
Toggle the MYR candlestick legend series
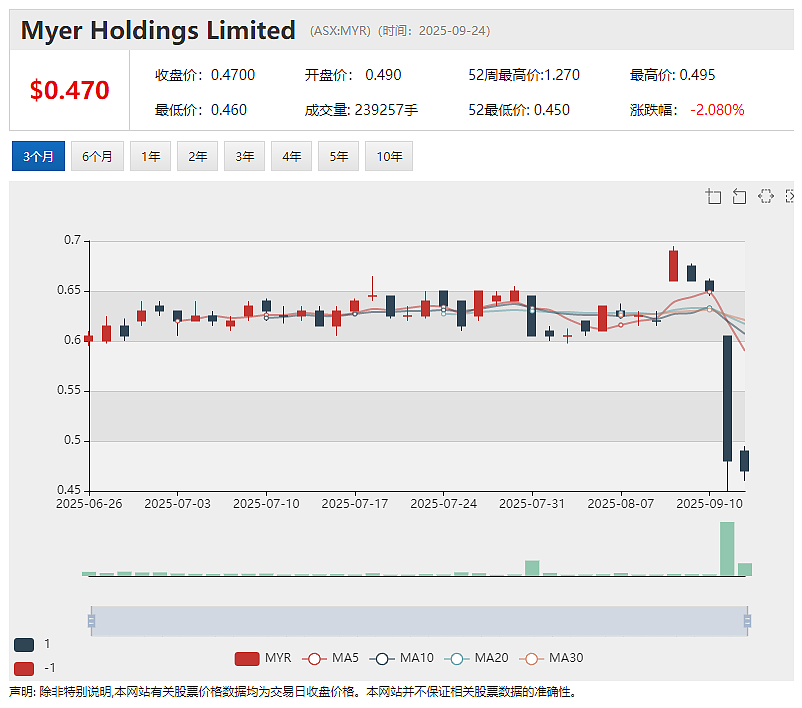point(263,658)
